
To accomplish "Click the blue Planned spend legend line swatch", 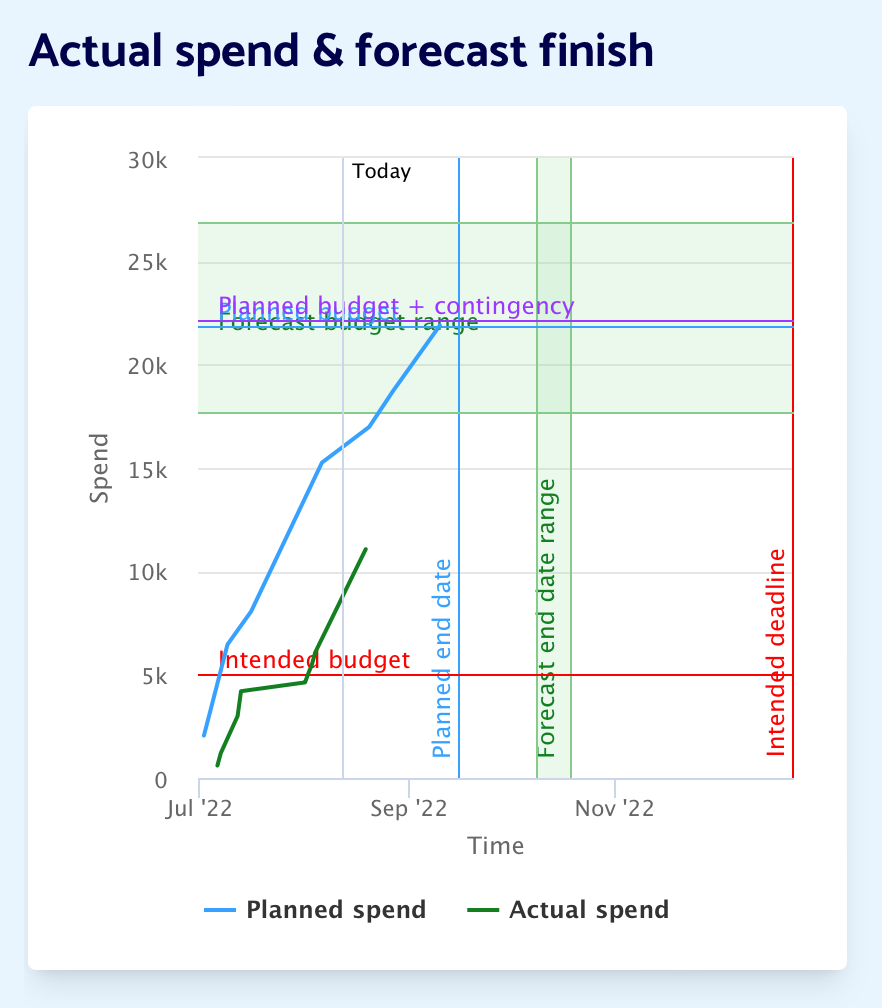I will 220,910.
